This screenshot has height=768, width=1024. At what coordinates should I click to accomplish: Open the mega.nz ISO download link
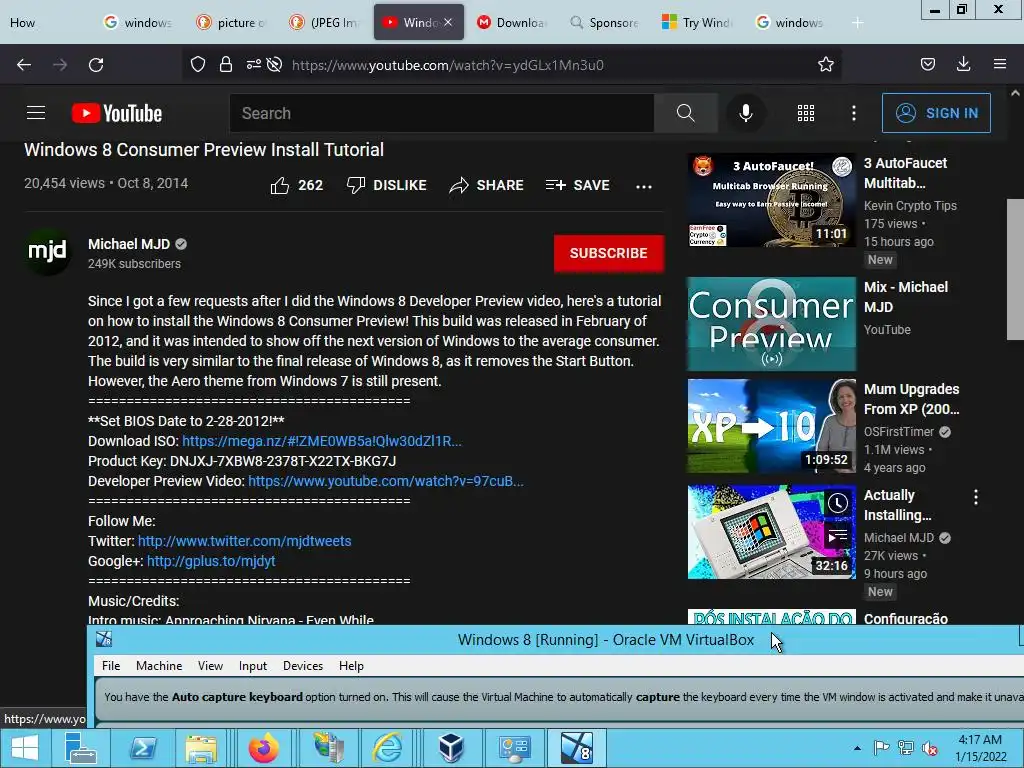pos(321,441)
